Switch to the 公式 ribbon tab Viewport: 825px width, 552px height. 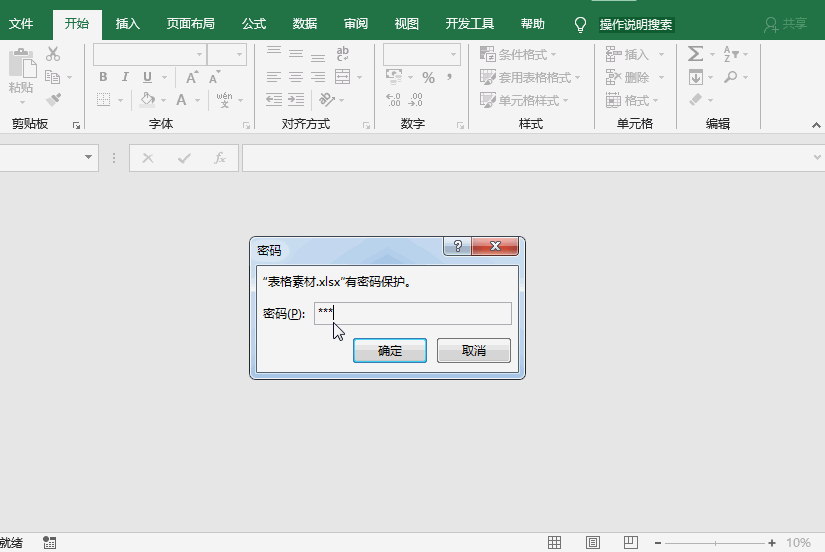(254, 24)
